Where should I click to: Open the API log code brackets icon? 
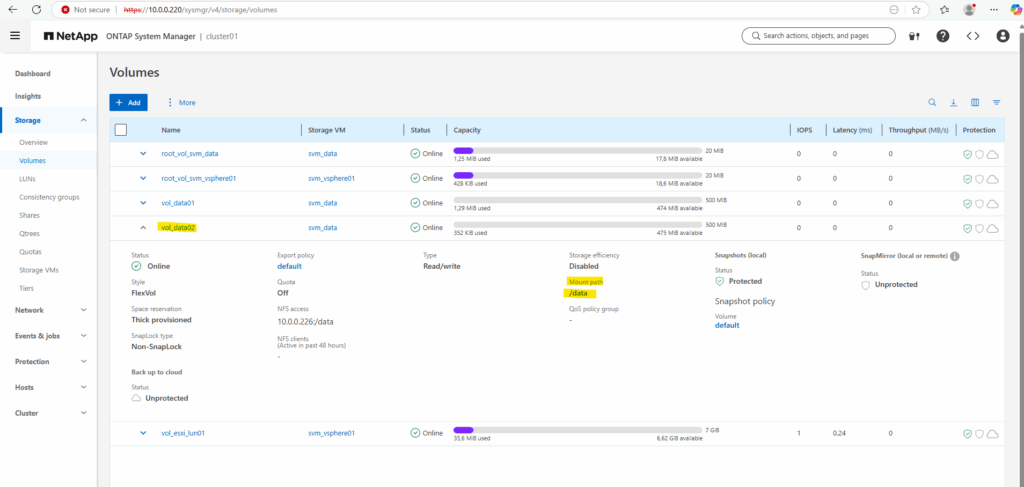[972, 36]
